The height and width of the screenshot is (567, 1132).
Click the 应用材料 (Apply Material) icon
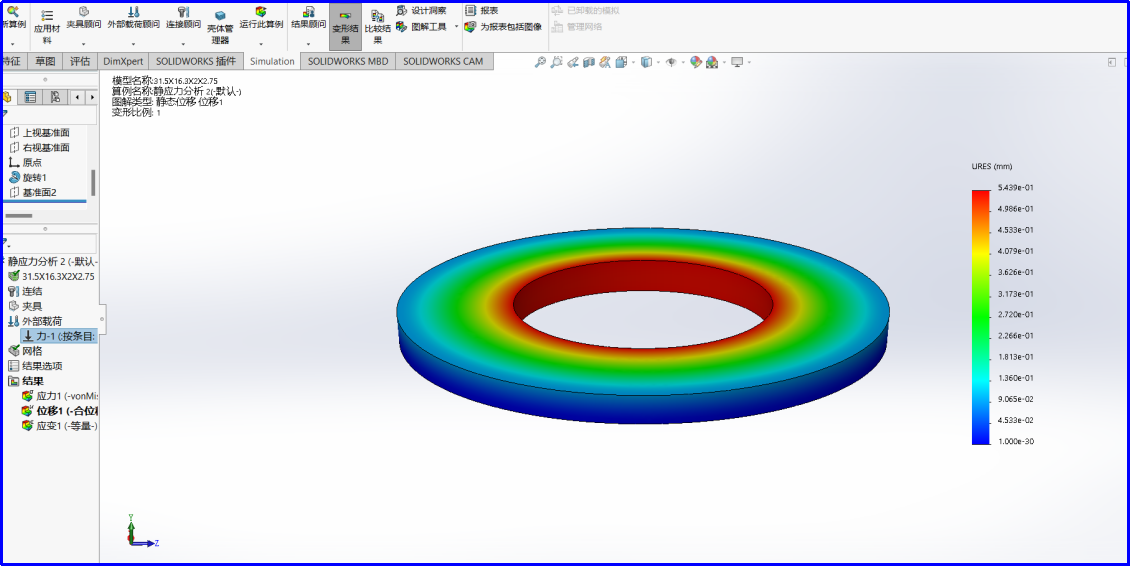tap(46, 22)
